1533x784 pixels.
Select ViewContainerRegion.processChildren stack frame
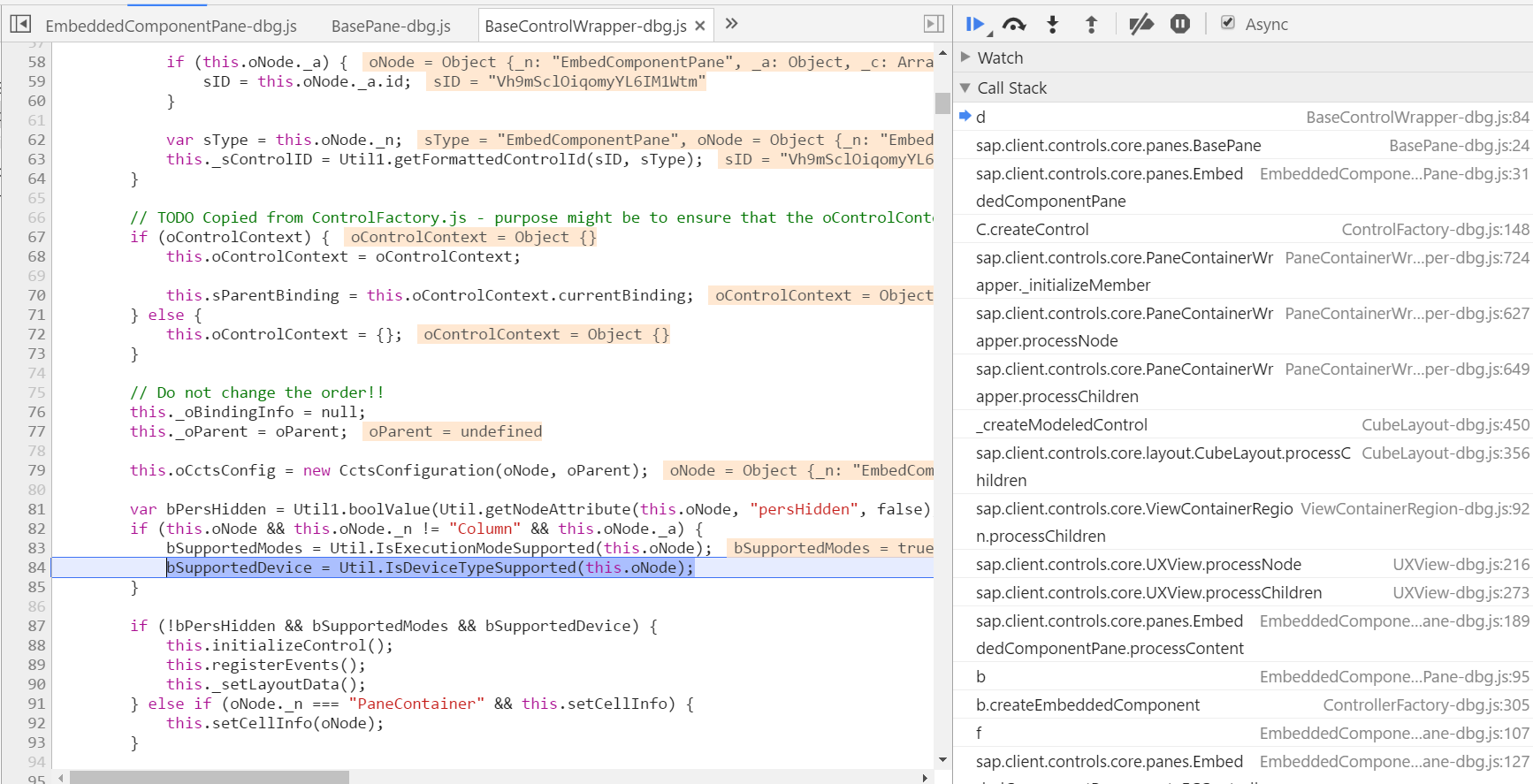(x=1134, y=522)
